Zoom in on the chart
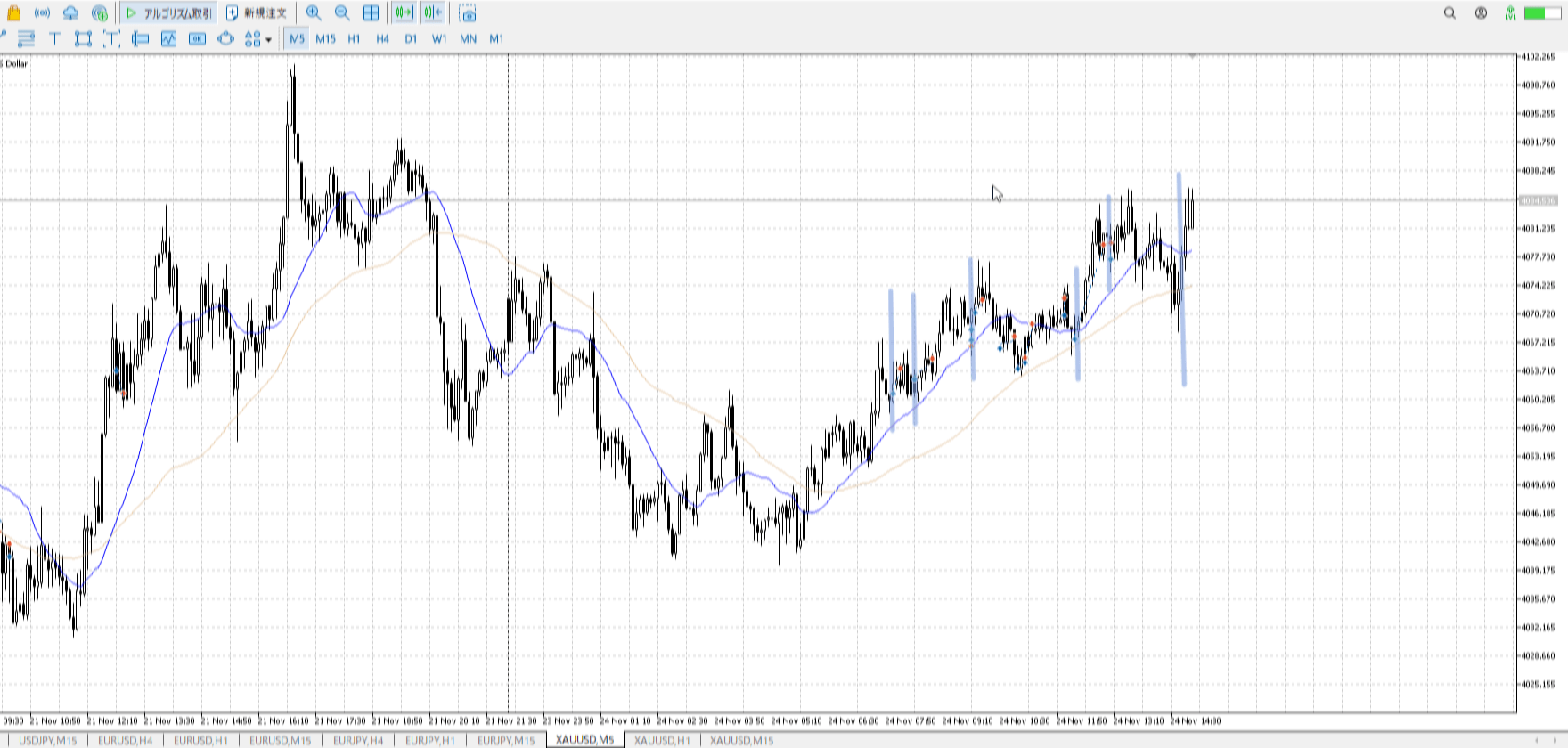1568x748 pixels. [x=314, y=13]
